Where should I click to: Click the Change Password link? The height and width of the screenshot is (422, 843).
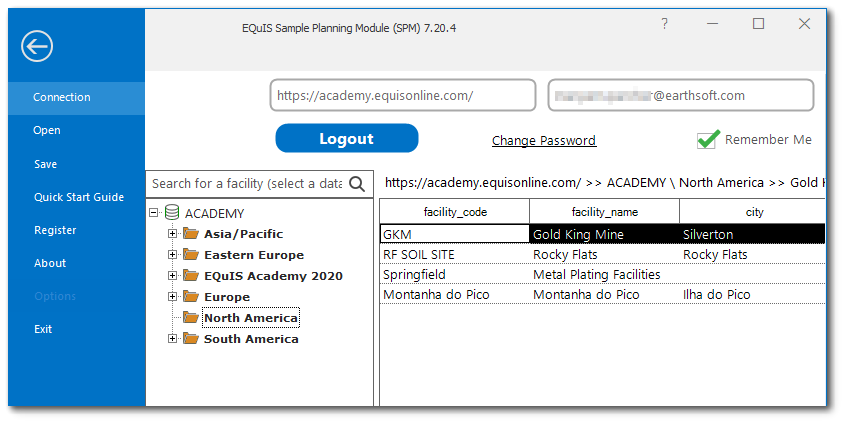pyautogui.click(x=544, y=140)
